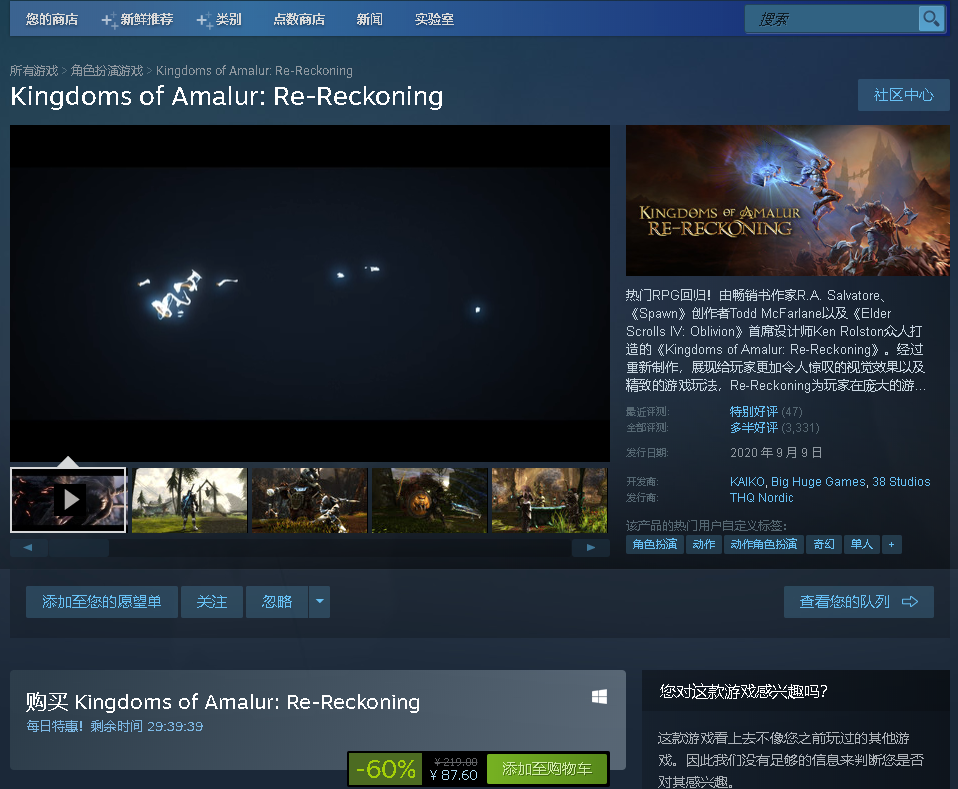
Task: Open all reviews 多半好评 link
Action: (754, 428)
